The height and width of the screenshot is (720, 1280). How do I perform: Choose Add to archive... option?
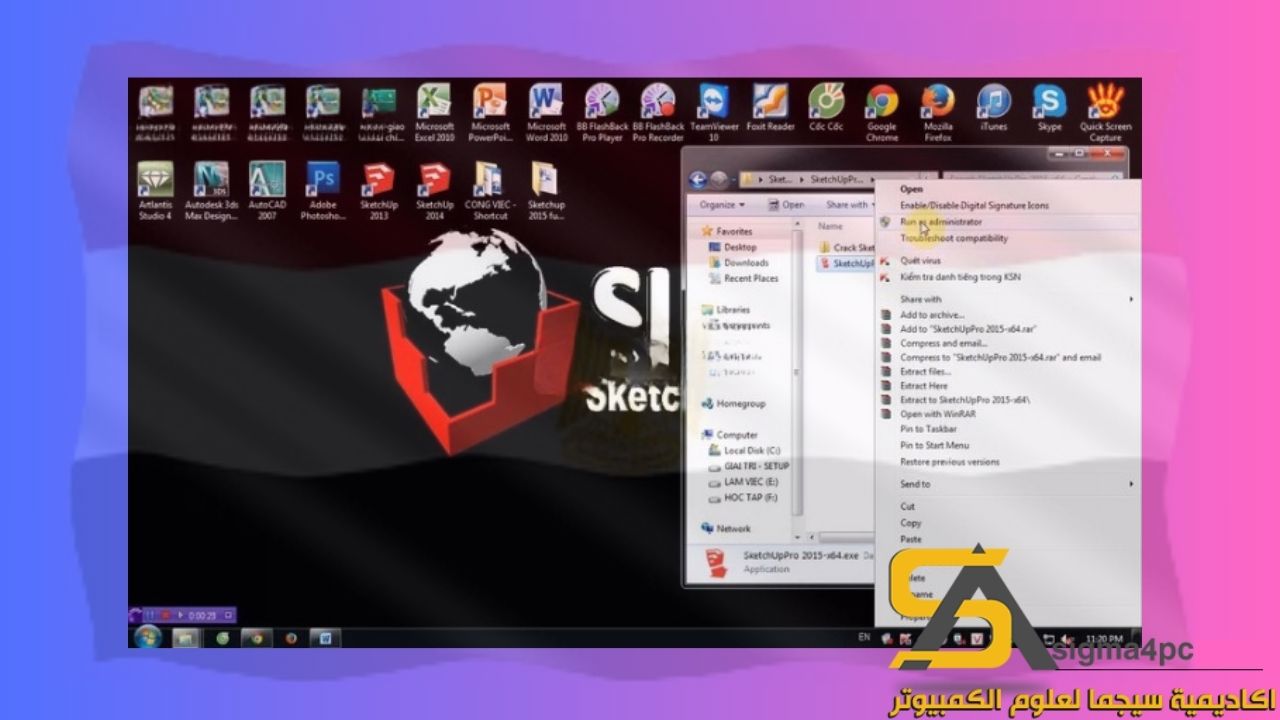click(932, 315)
